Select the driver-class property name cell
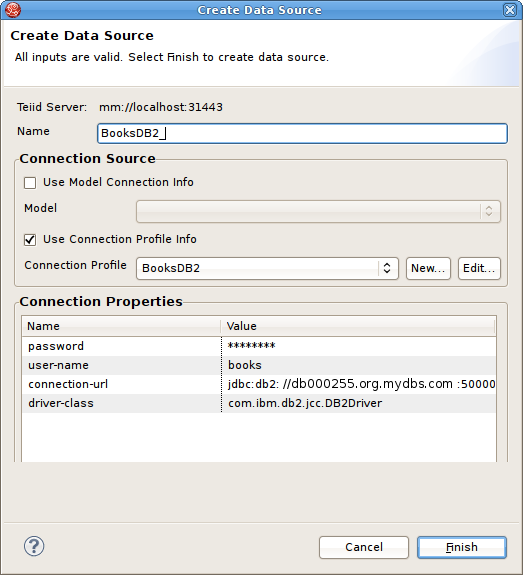523x575 pixels. (x=122, y=403)
